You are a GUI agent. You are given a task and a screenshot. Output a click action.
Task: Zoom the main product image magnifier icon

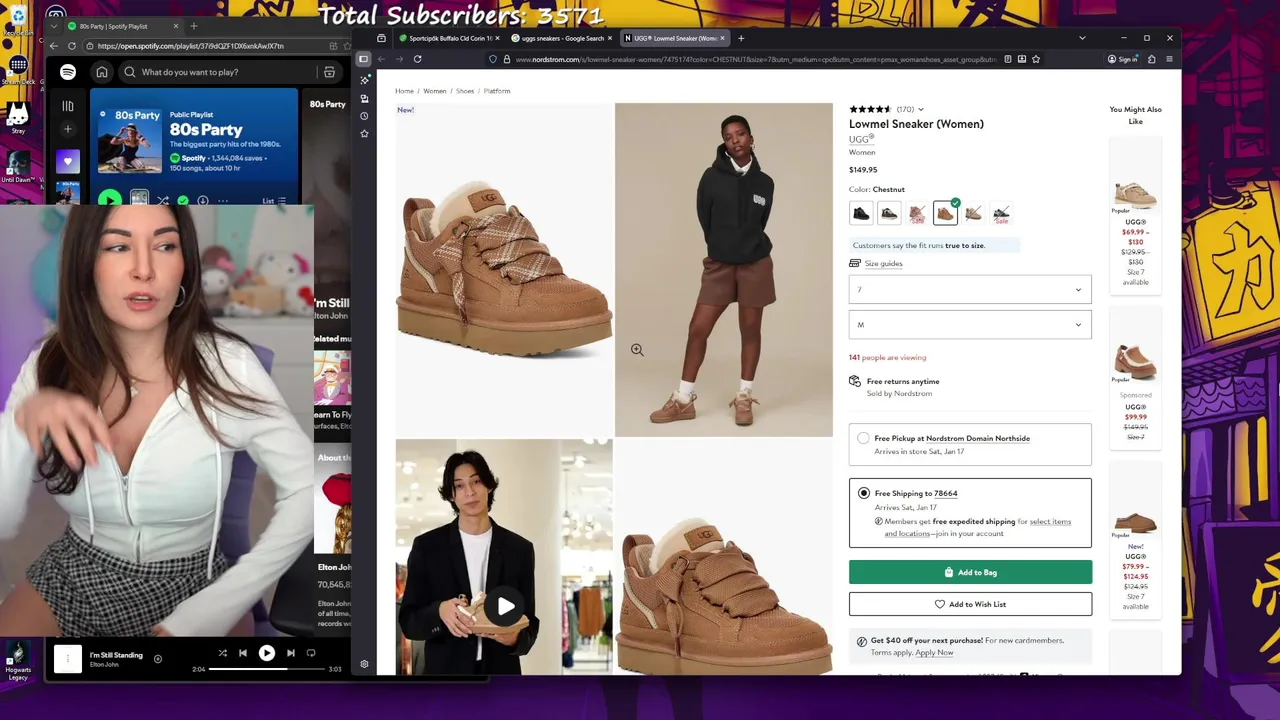point(637,350)
